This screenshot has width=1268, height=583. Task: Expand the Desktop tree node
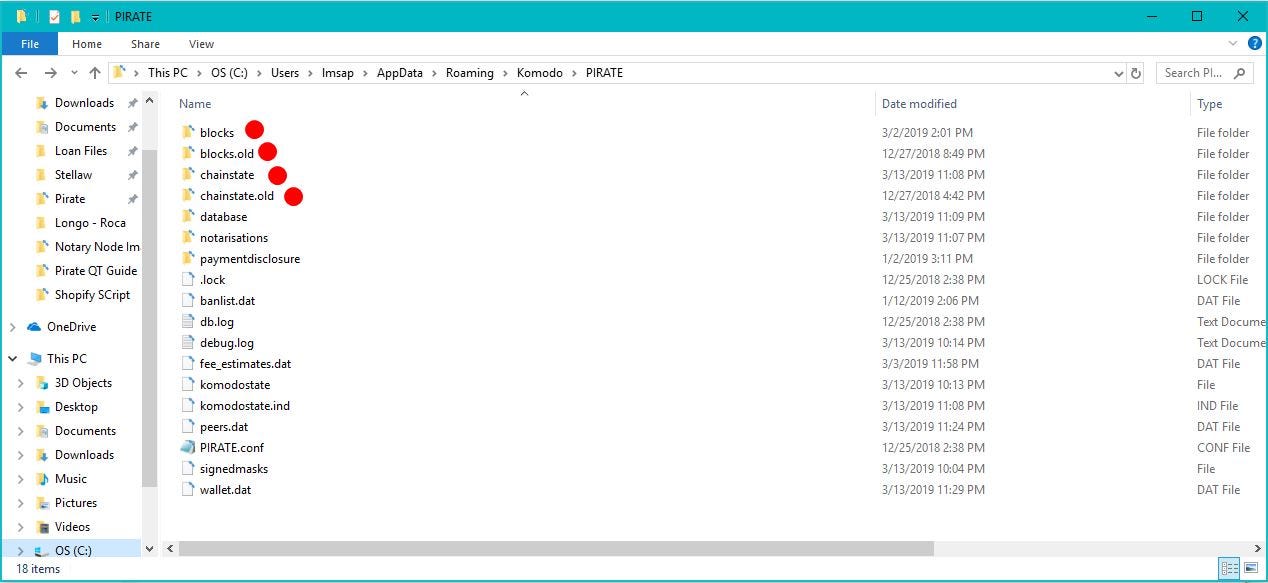pyautogui.click(x=21, y=407)
